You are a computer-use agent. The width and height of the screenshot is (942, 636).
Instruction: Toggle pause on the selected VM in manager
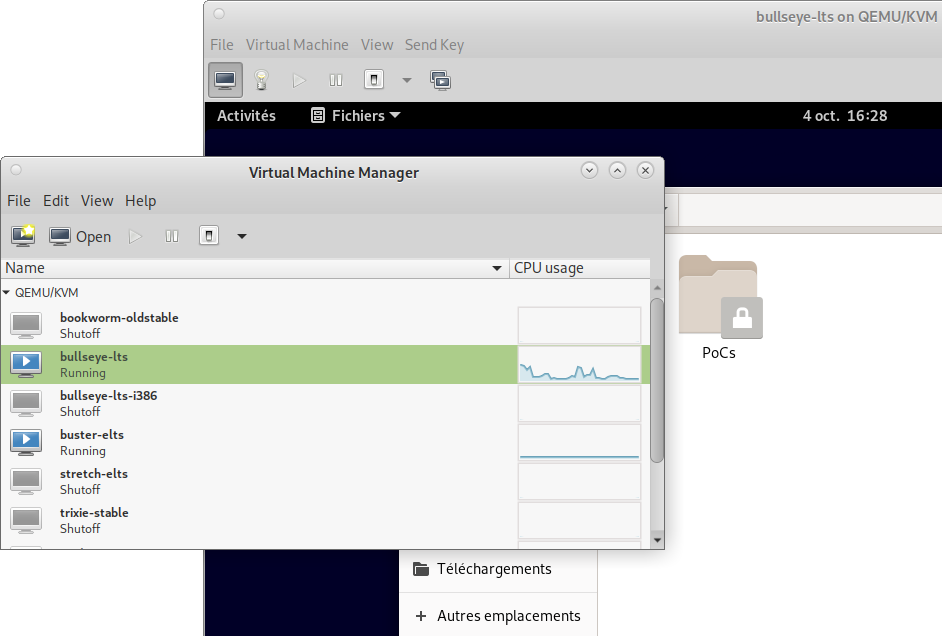point(171,235)
